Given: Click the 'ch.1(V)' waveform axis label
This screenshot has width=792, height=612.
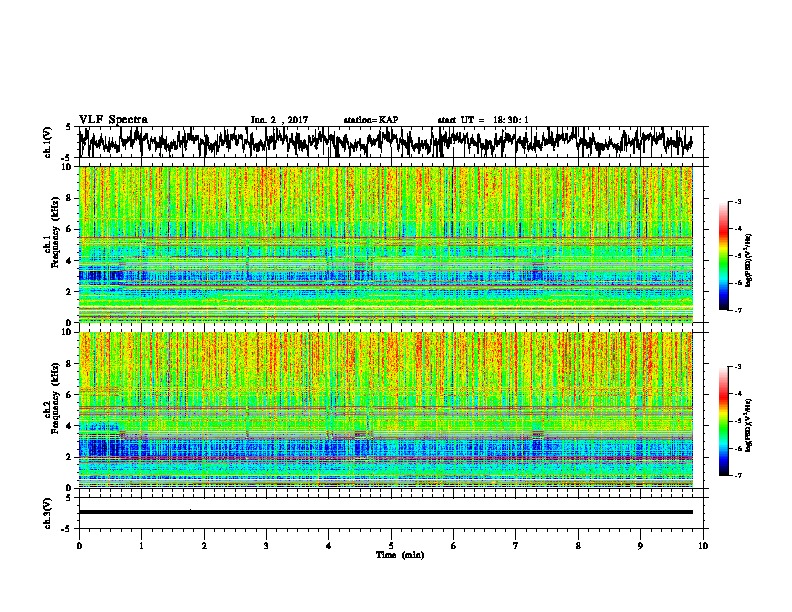Looking at the screenshot, I should pos(47,142).
